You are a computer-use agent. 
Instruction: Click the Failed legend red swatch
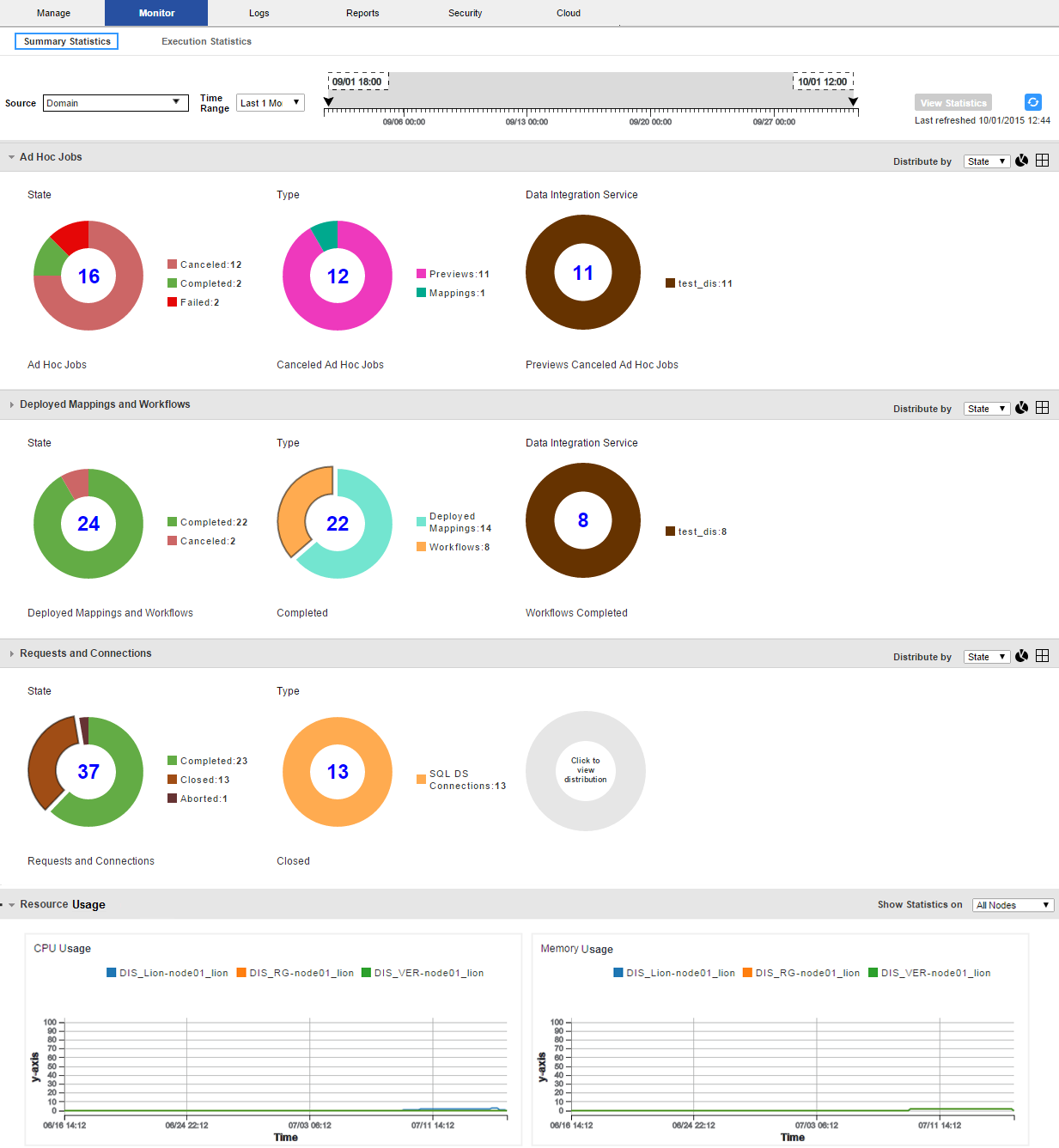172,302
